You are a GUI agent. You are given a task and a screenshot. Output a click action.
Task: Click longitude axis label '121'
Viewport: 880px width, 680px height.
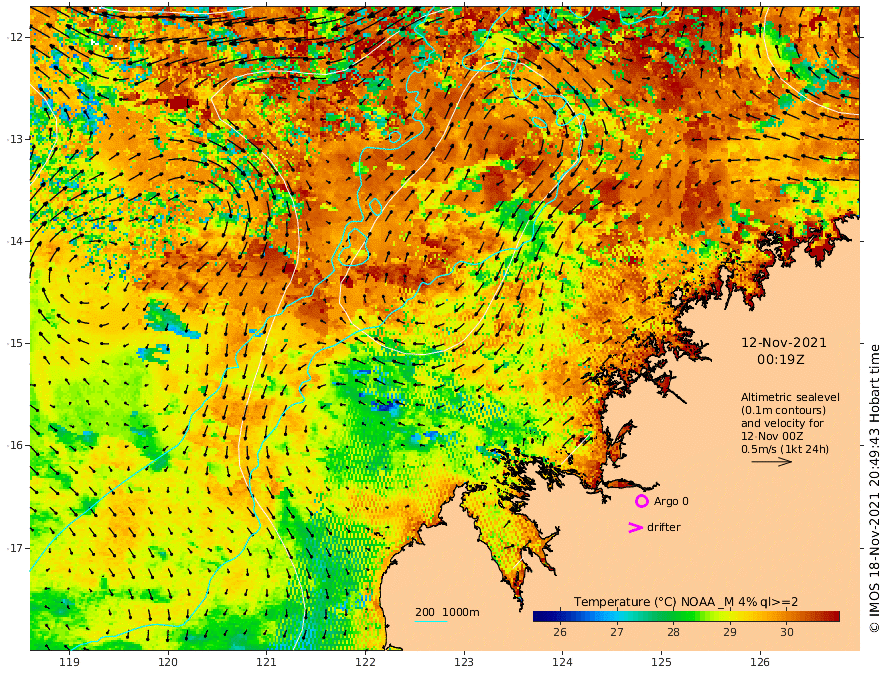pyautogui.click(x=266, y=662)
